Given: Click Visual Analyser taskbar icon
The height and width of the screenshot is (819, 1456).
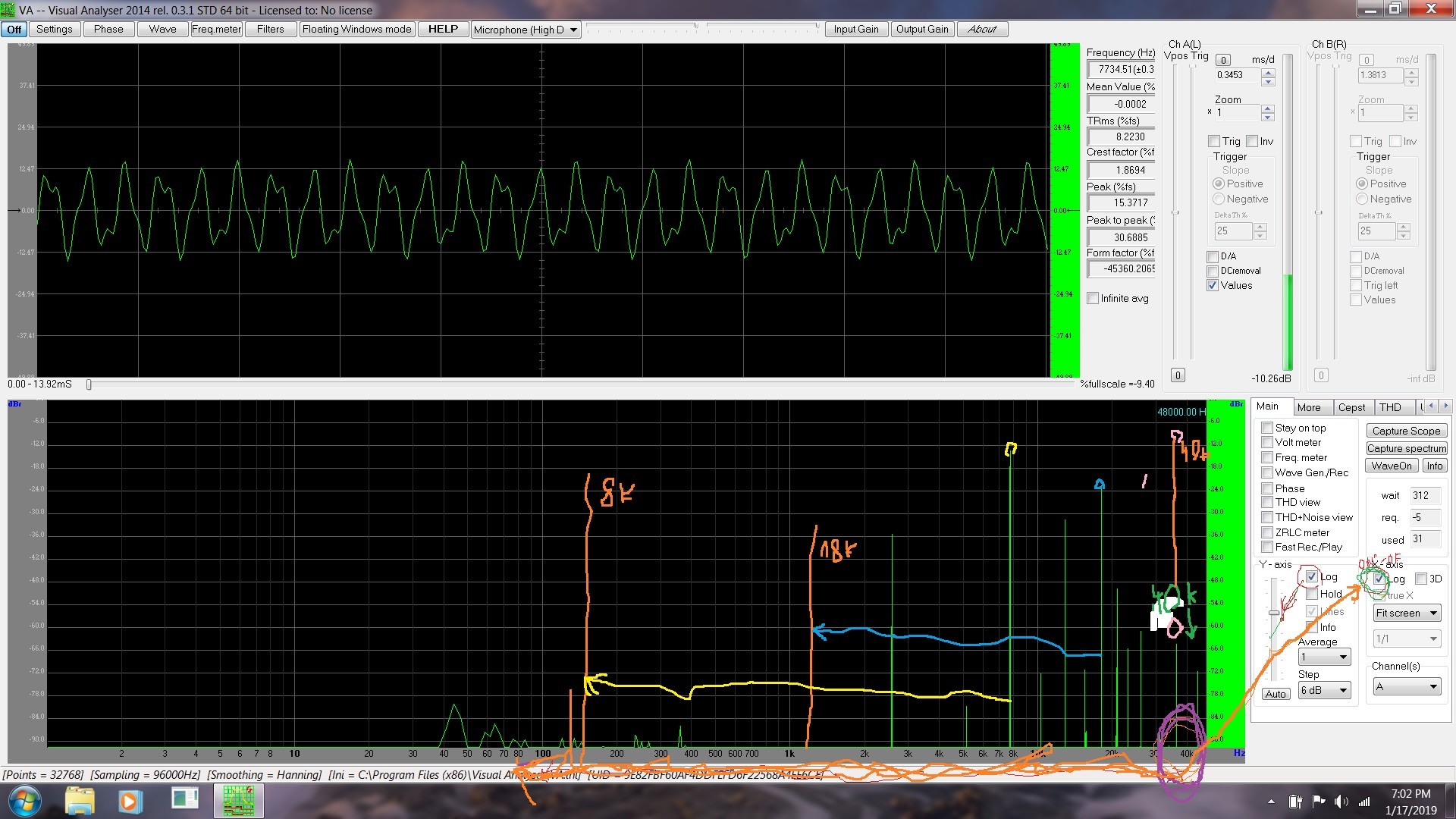Looking at the screenshot, I should pyautogui.click(x=238, y=802).
